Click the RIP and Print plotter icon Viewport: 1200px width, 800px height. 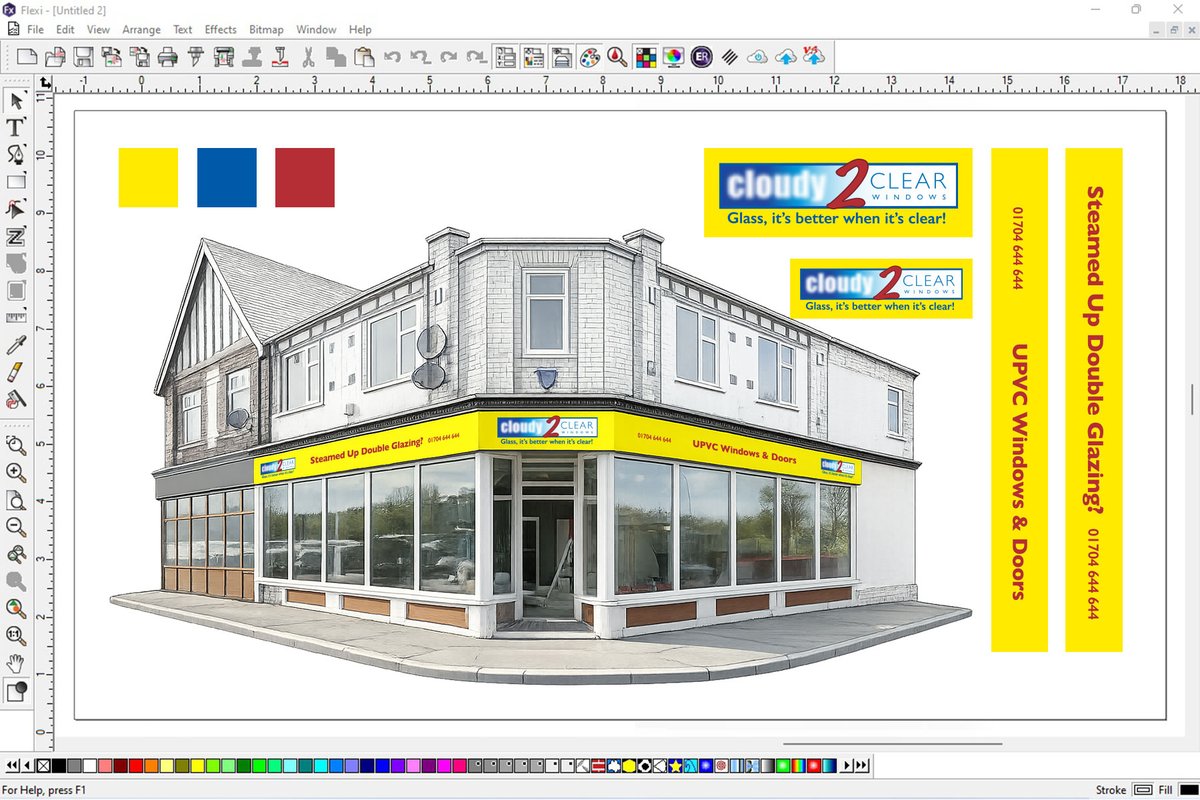(x=224, y=56)
